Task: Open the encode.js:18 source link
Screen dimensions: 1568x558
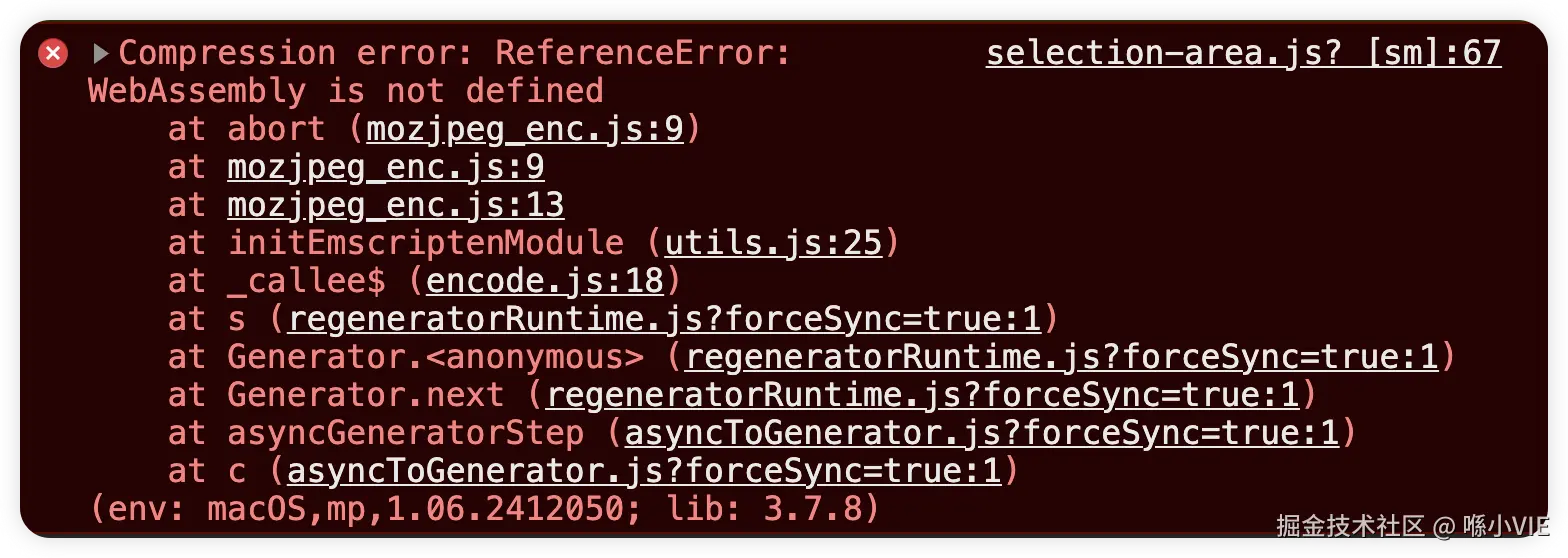Action: click(x=544, y=281)
